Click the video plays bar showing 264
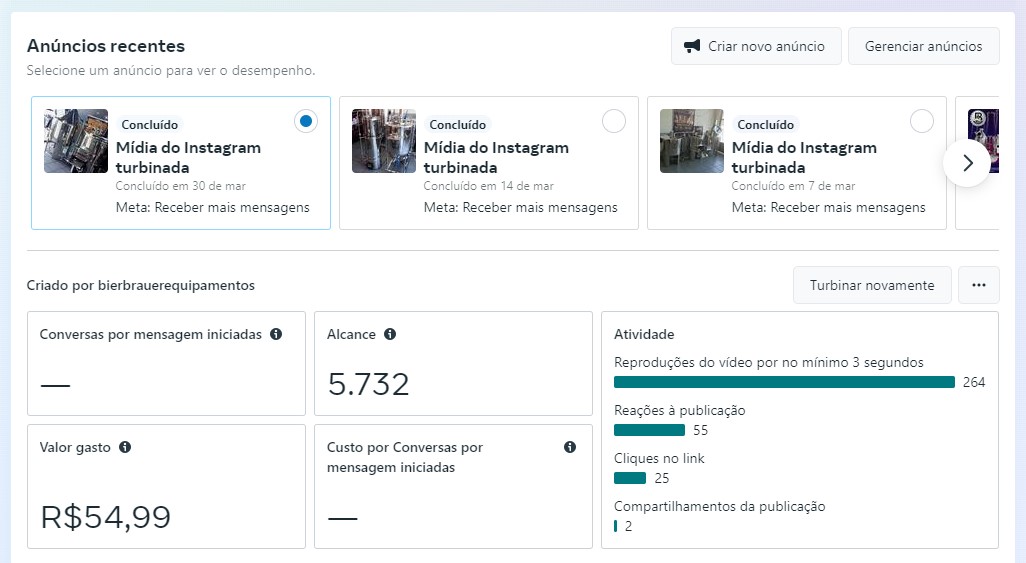 point(784,382)
